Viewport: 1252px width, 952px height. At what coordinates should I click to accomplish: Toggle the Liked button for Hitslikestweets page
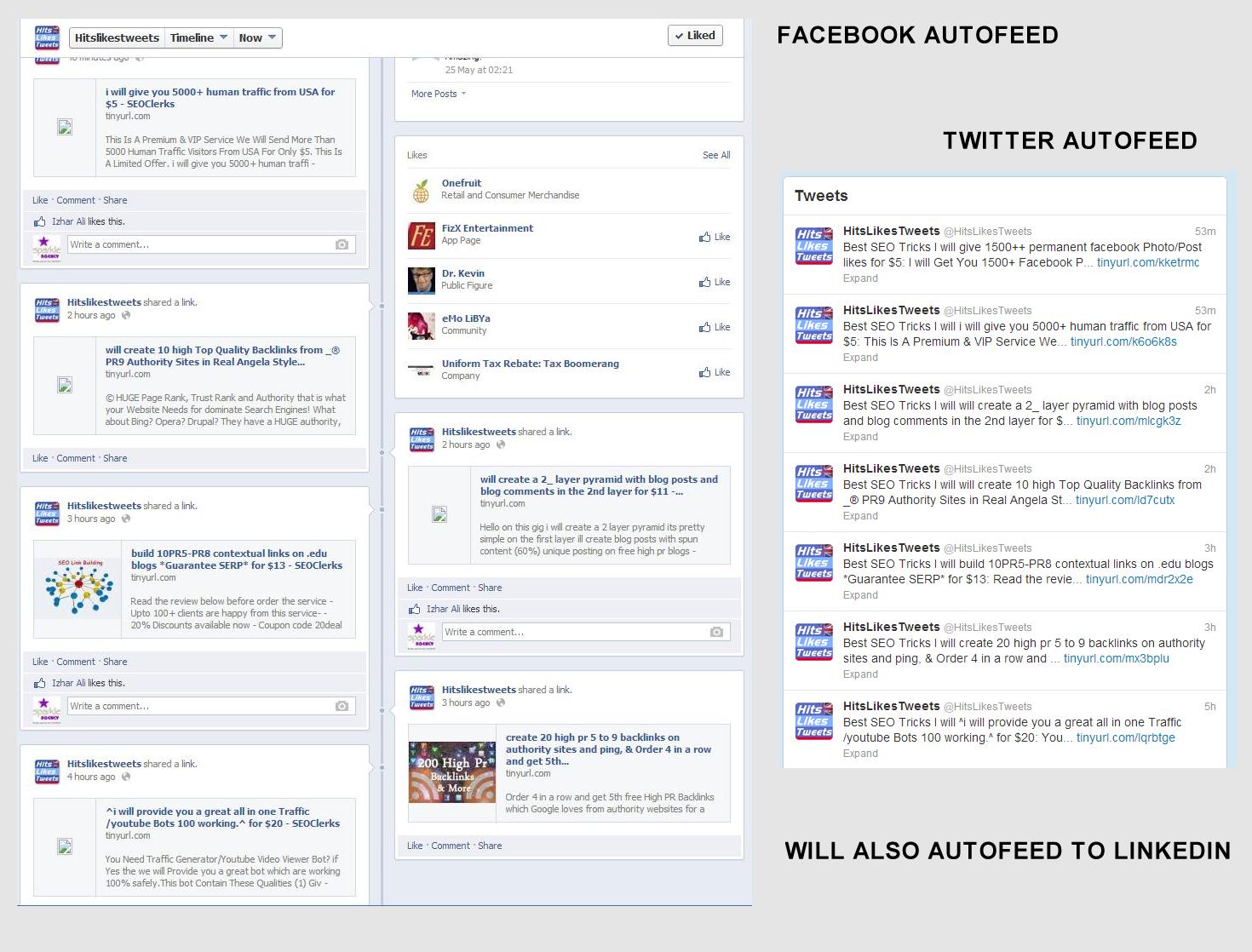pos(696,36)
